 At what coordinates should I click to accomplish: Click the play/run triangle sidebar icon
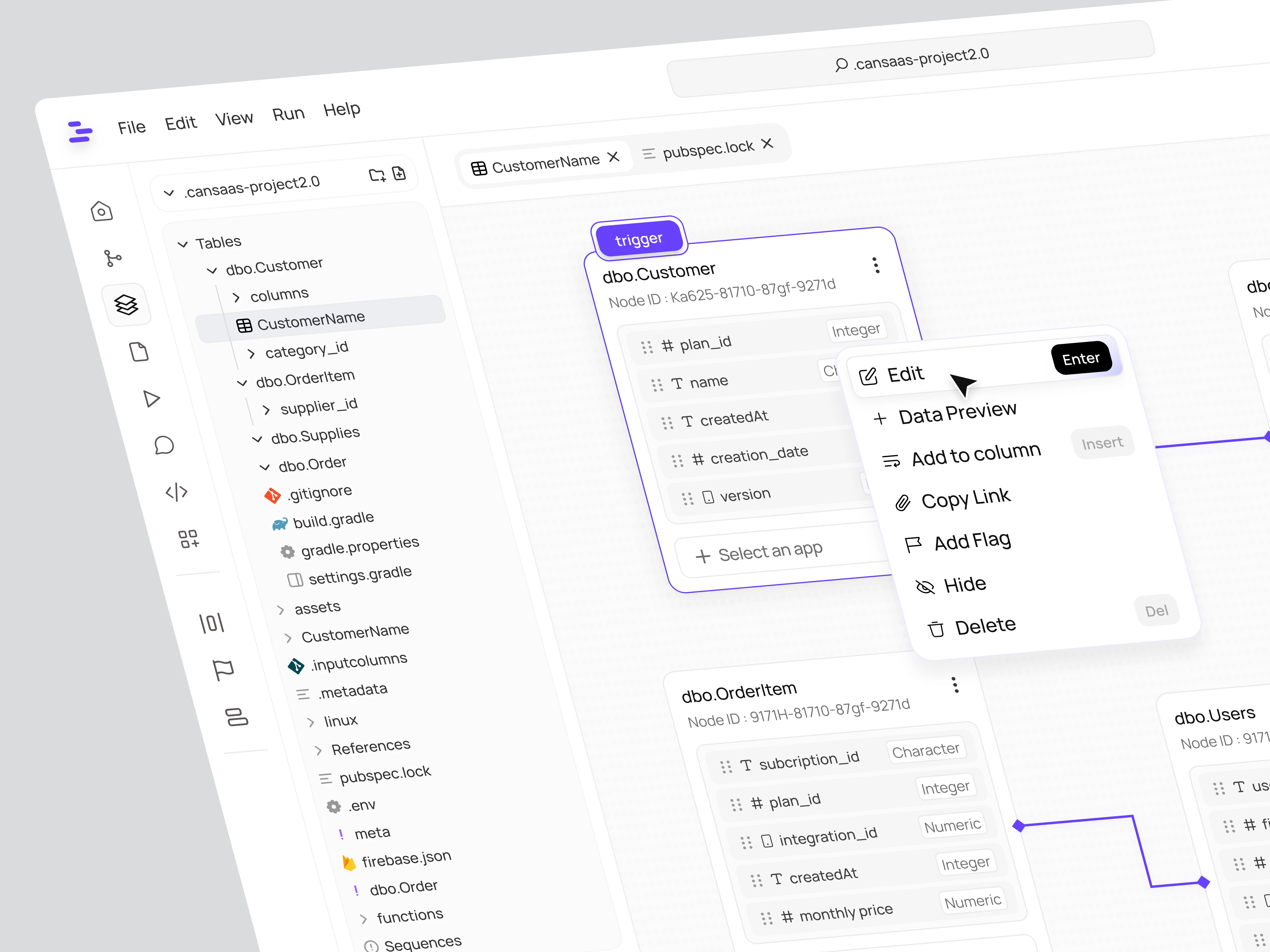click(152, 398)
